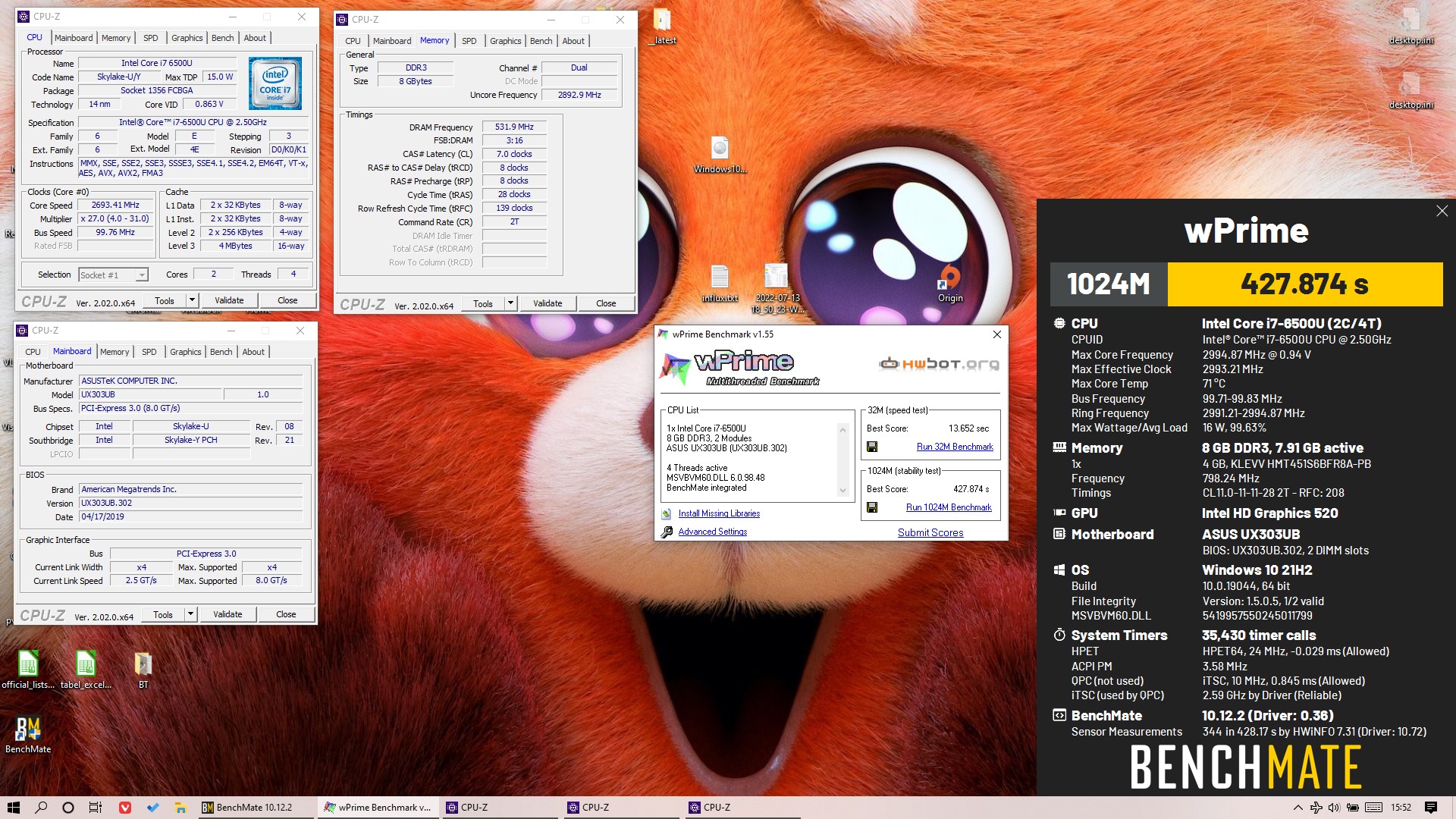Switch to Mainboard tab in top-left CPU-Z

tap(74, 38)
